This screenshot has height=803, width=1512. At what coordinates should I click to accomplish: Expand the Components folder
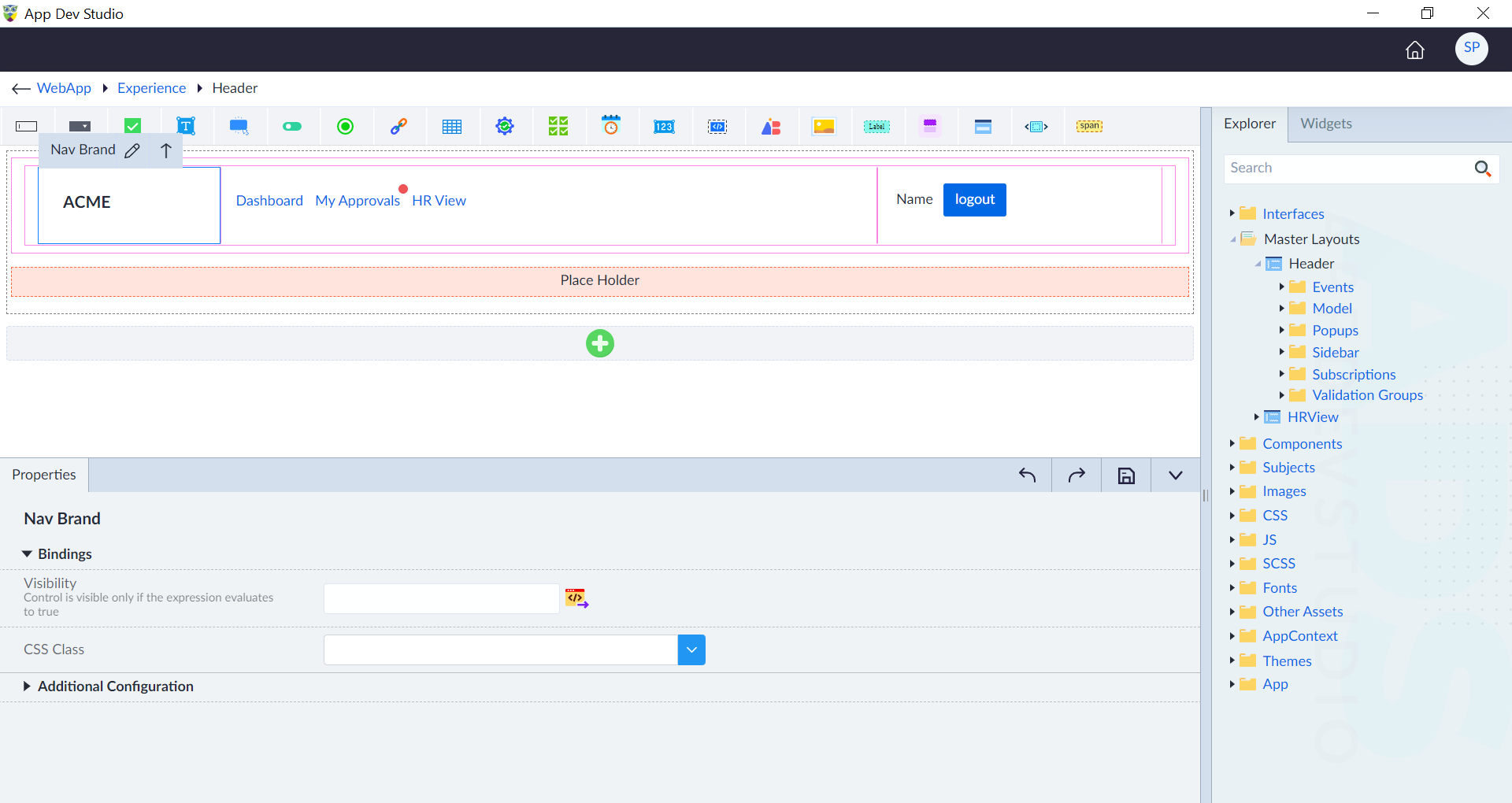(x=1232, y=443)
